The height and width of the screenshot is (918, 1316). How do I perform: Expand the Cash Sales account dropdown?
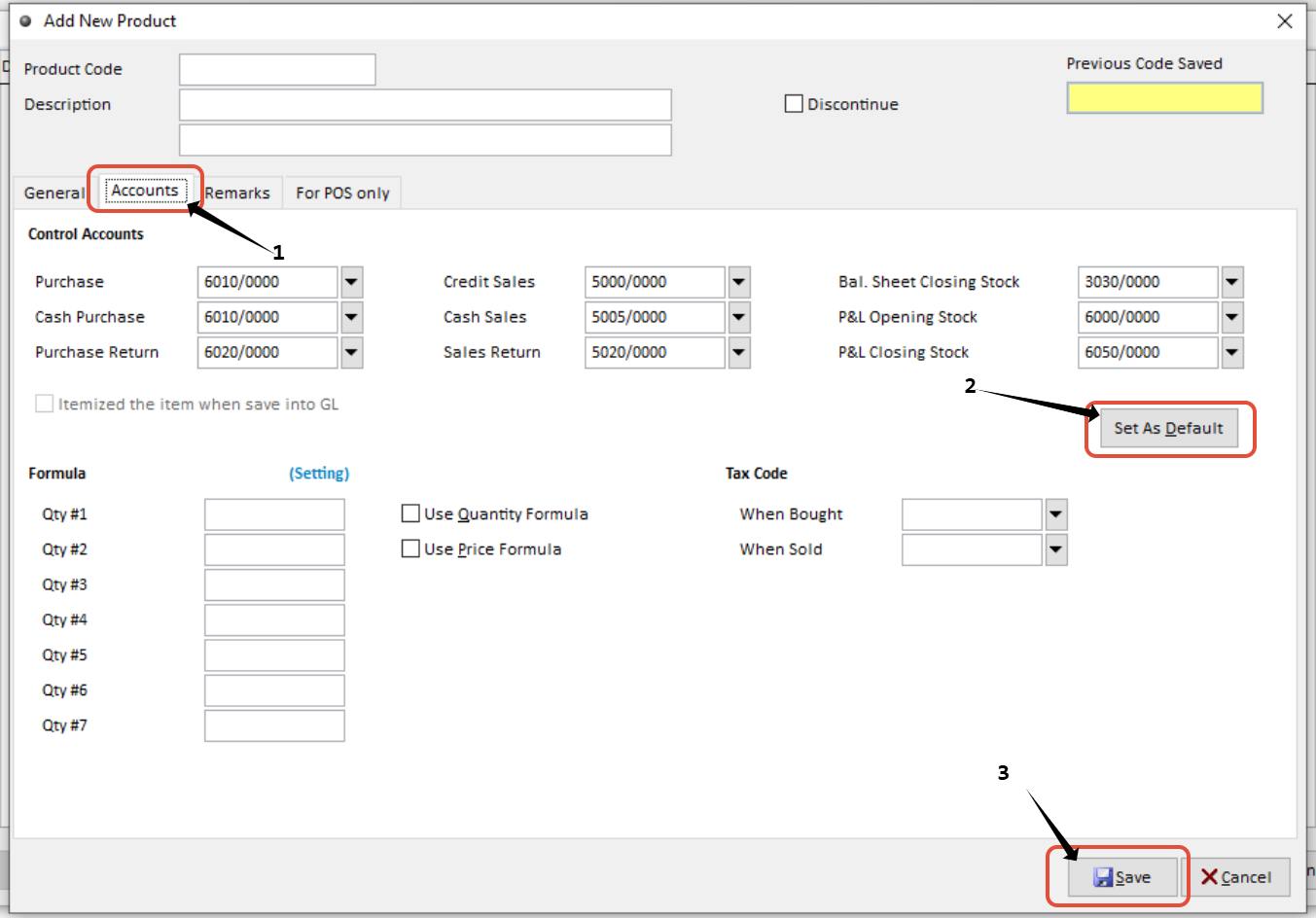pos(739,317)
